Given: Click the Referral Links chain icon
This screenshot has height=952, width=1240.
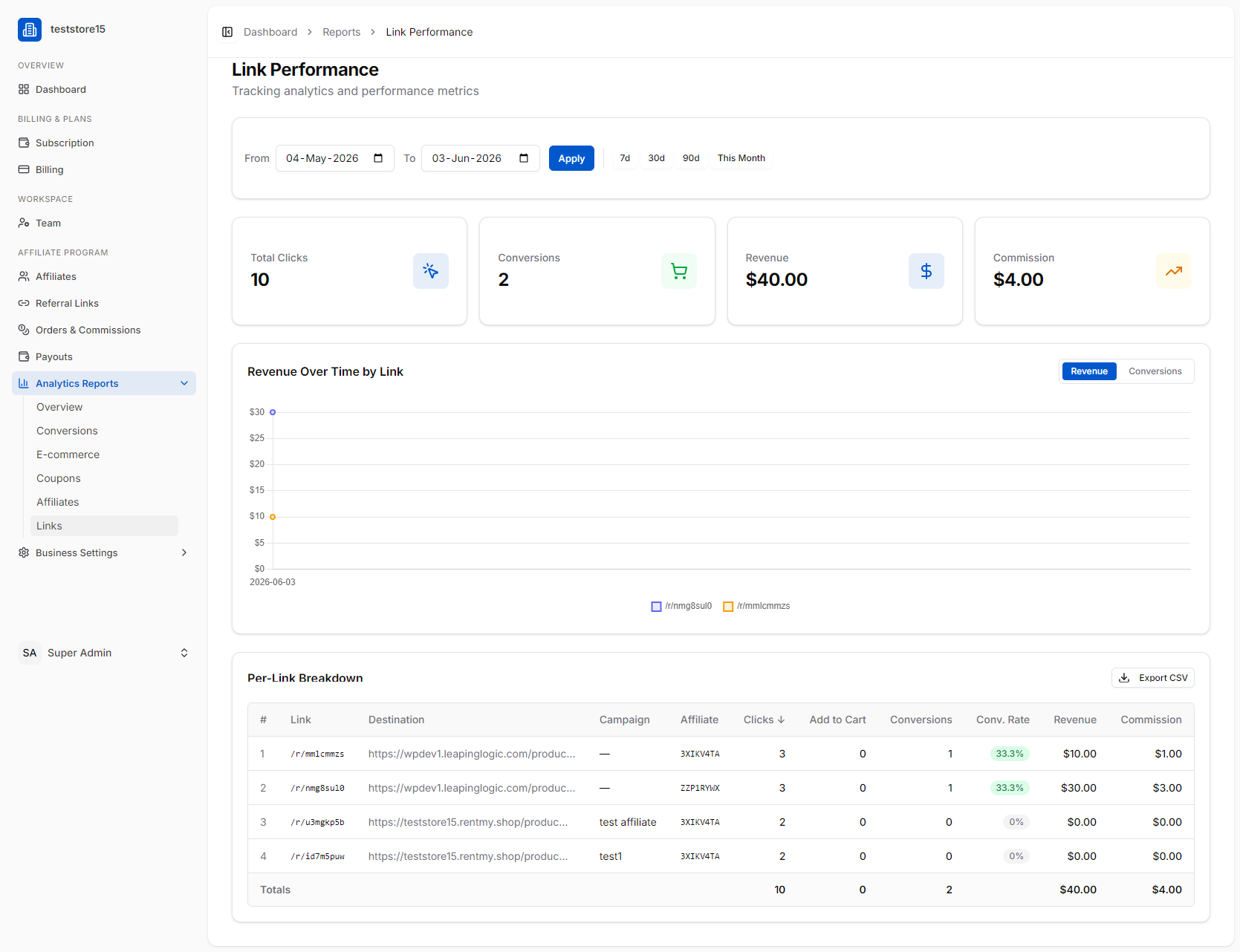Looking at the screenshot, I should 24,303.
